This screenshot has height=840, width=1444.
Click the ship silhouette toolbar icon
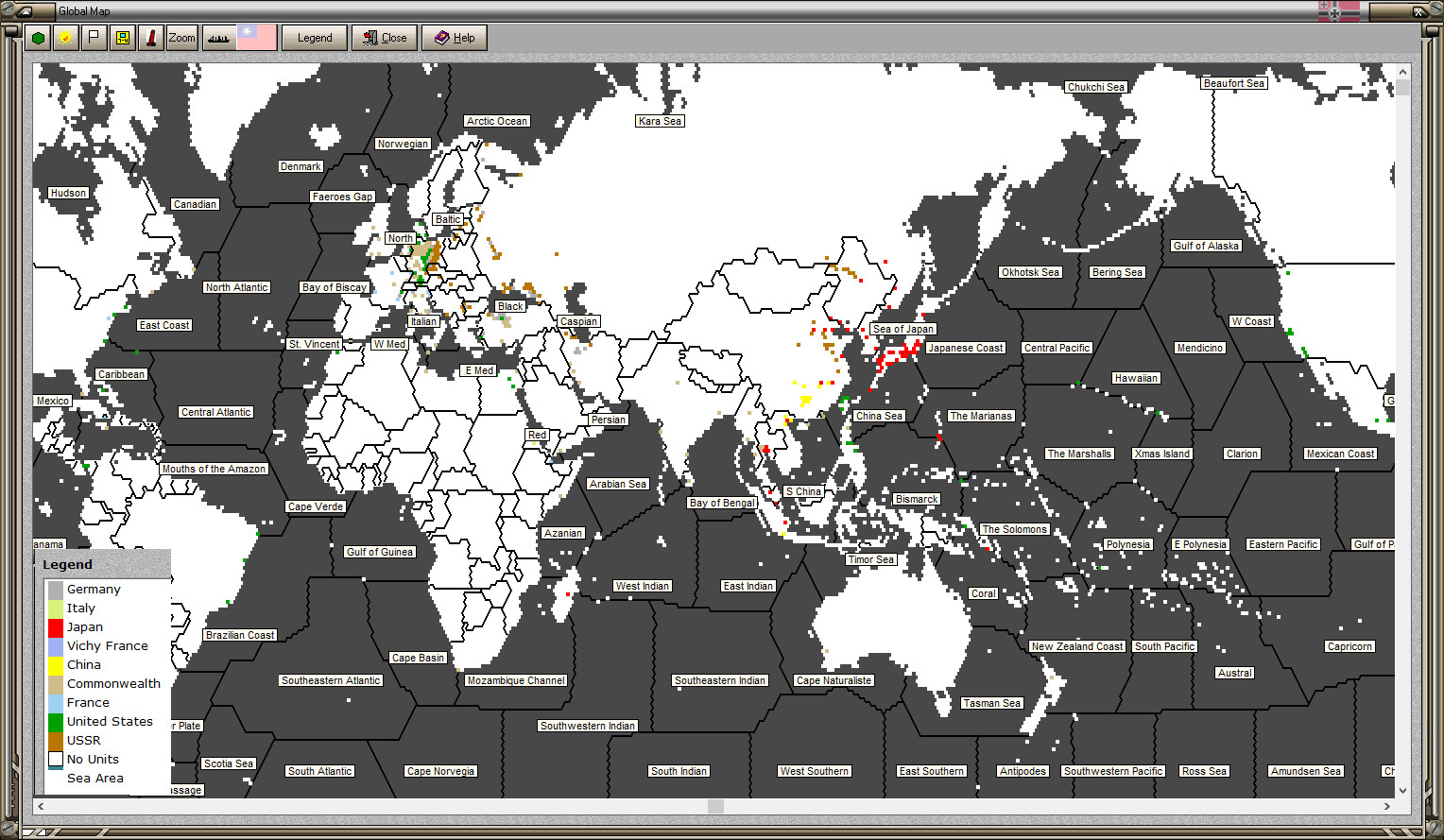218,38
